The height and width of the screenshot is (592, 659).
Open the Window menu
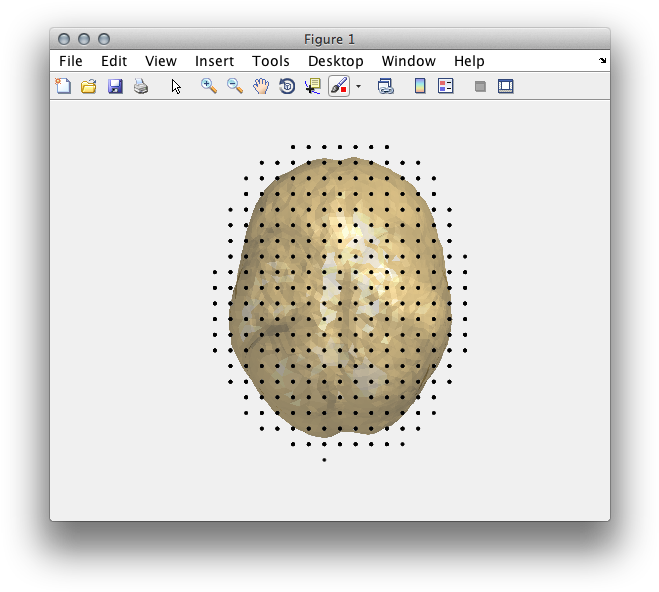click(x=409, y=61)
